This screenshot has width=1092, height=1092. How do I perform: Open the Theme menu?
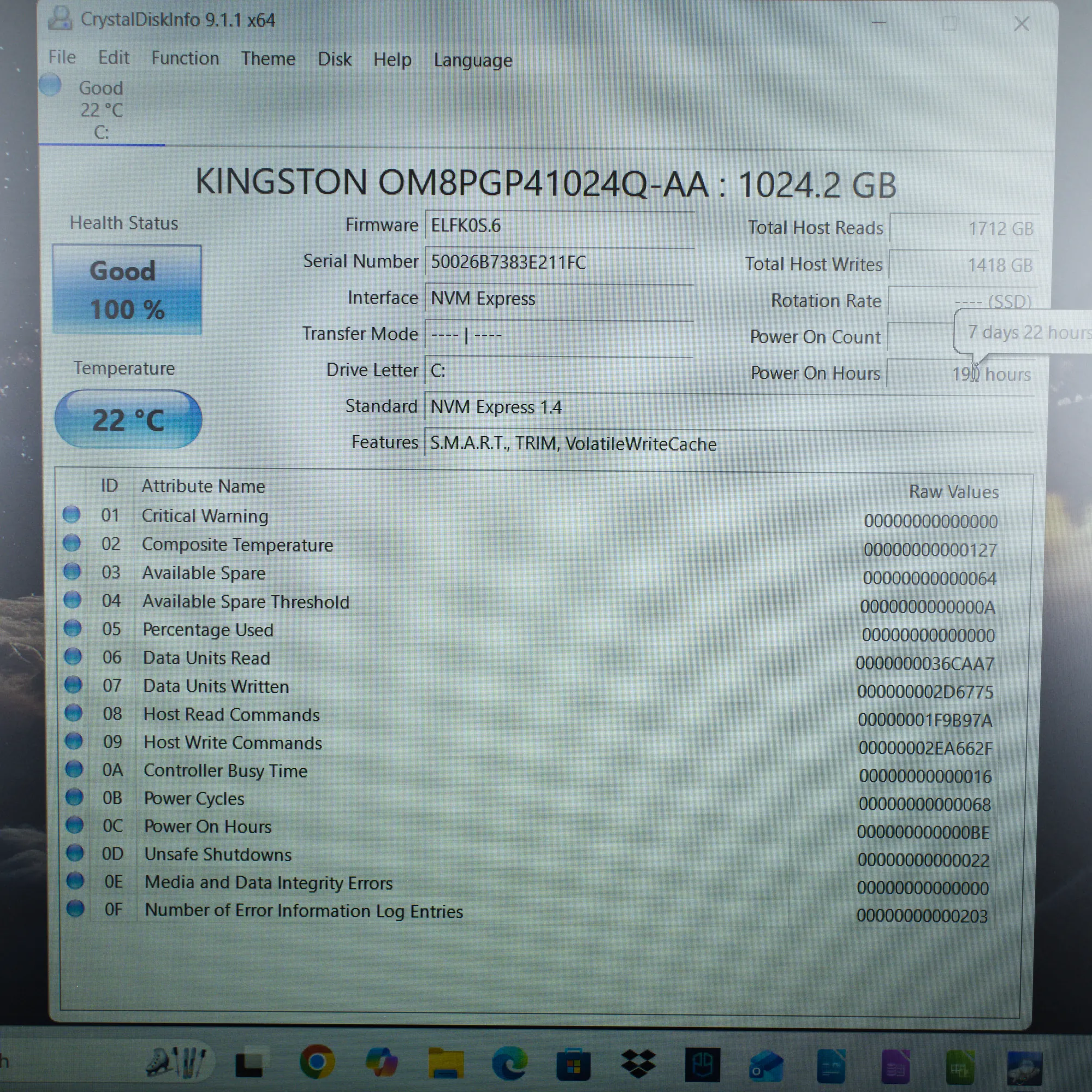(268, 59)
